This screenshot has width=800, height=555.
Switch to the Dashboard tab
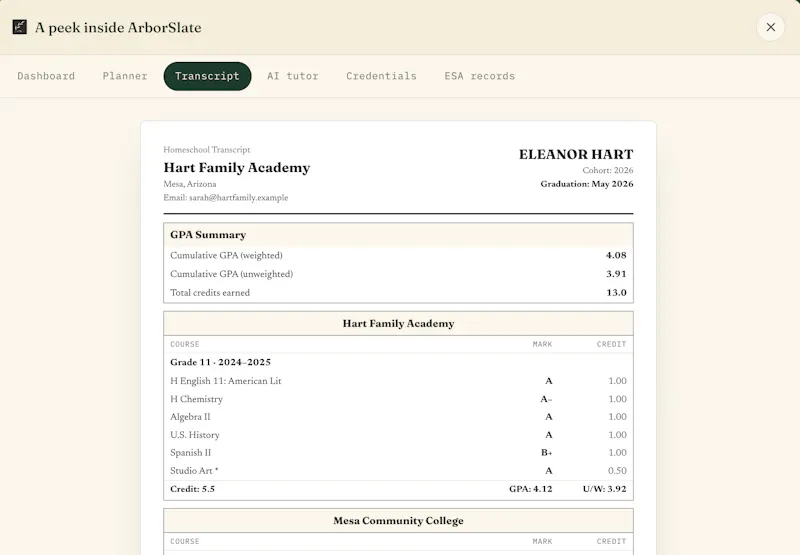(x=46, y=76)
